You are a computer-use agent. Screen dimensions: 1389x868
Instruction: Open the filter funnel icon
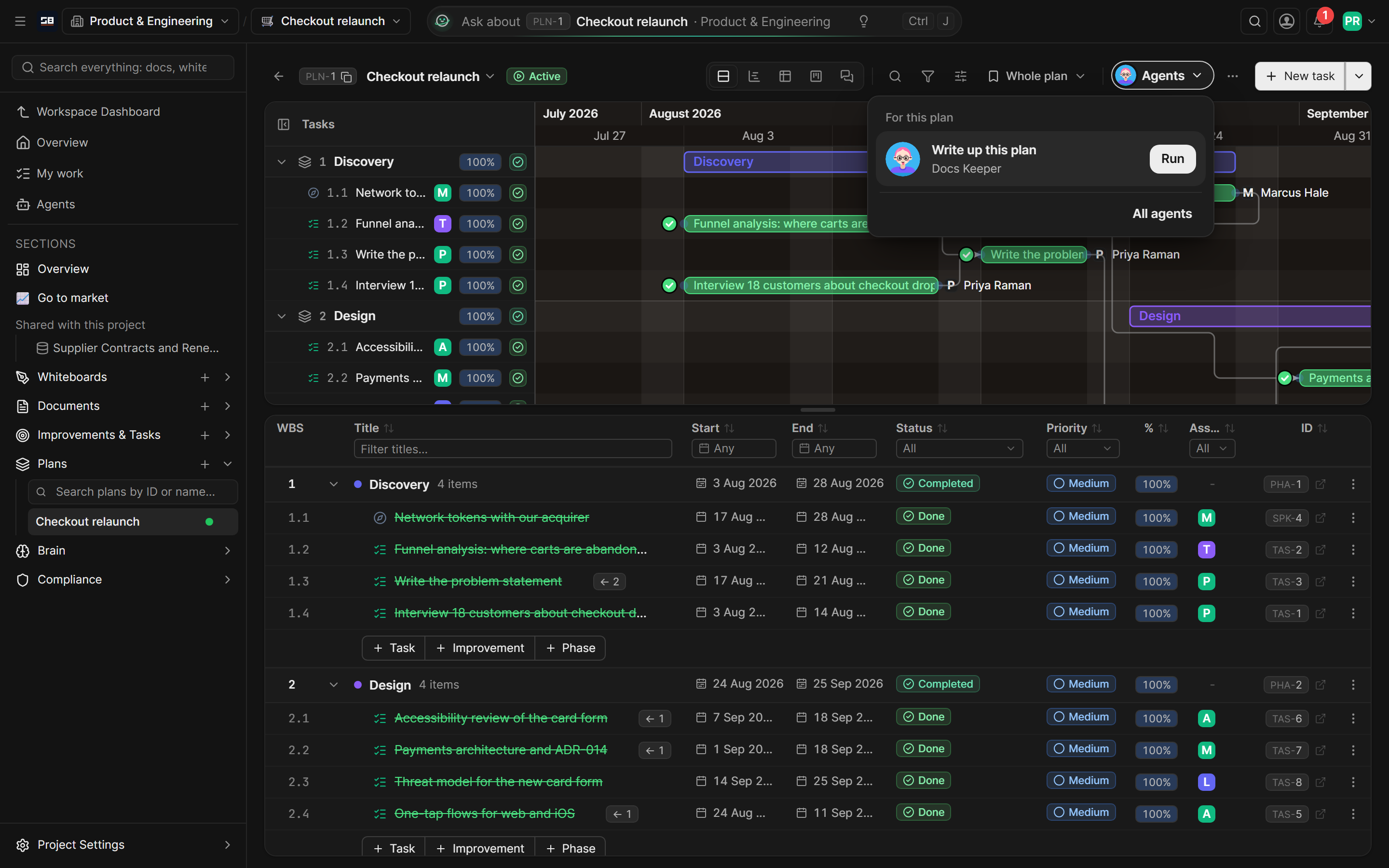point(927,76)
